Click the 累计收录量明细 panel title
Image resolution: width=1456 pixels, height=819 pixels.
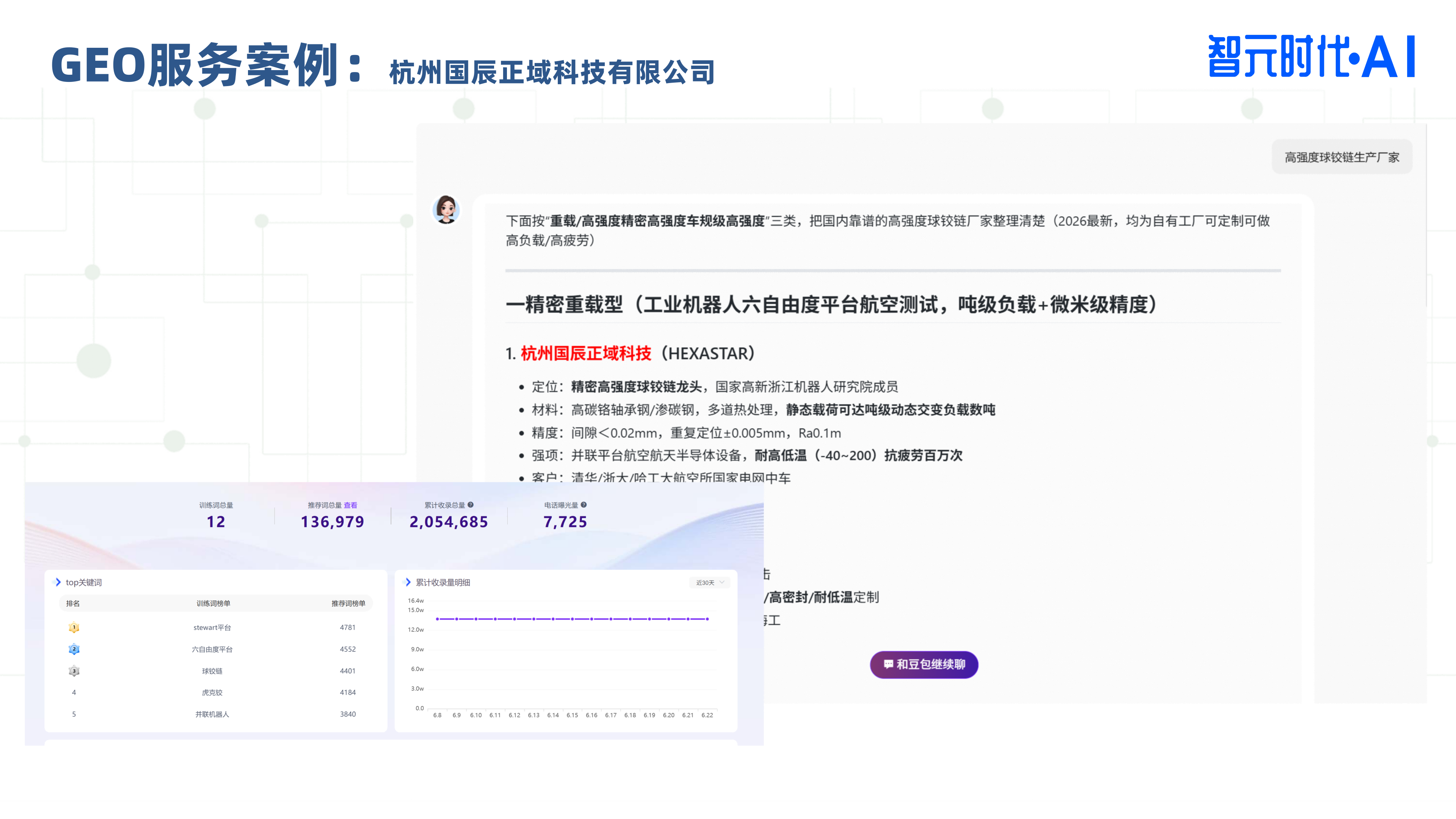tap(443, 583)
